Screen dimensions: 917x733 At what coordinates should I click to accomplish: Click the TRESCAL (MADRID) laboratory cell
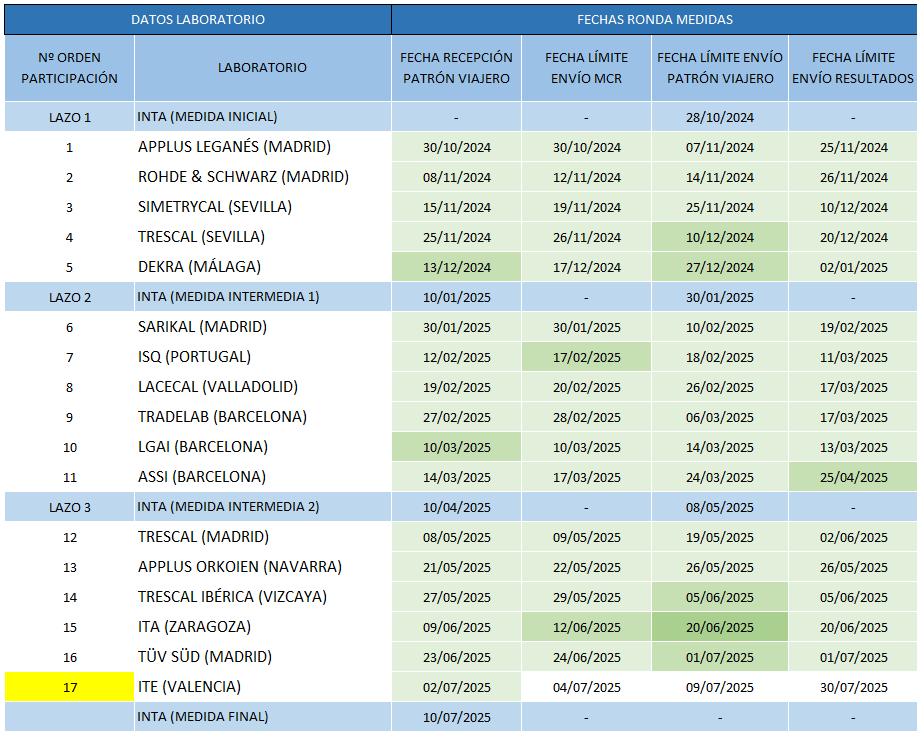coord(263,537)
